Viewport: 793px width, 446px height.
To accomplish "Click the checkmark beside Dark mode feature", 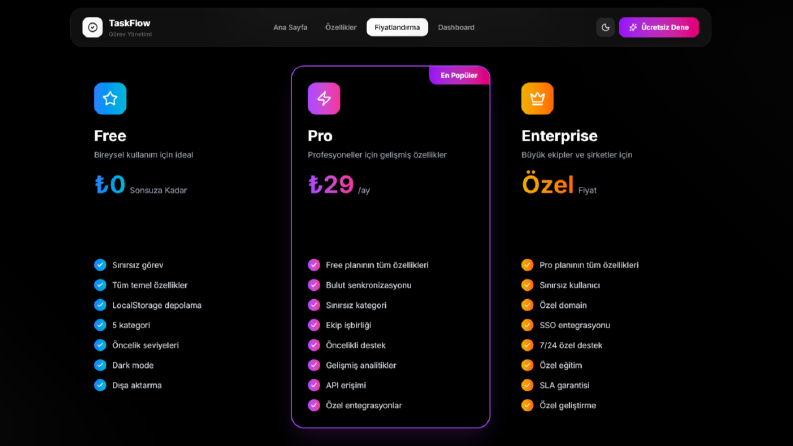I will tap(100, 365).
